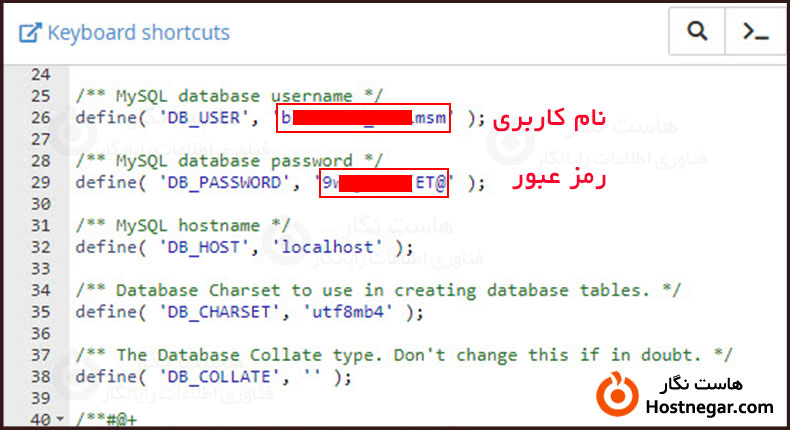Open the Keyboard shortcuts link

pos(138,33)
